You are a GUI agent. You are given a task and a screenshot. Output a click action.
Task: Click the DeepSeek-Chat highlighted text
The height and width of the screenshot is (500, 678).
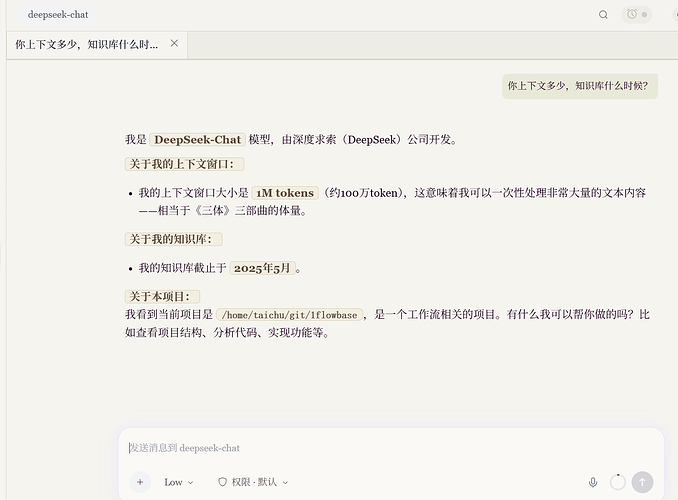tap(198, 140)
